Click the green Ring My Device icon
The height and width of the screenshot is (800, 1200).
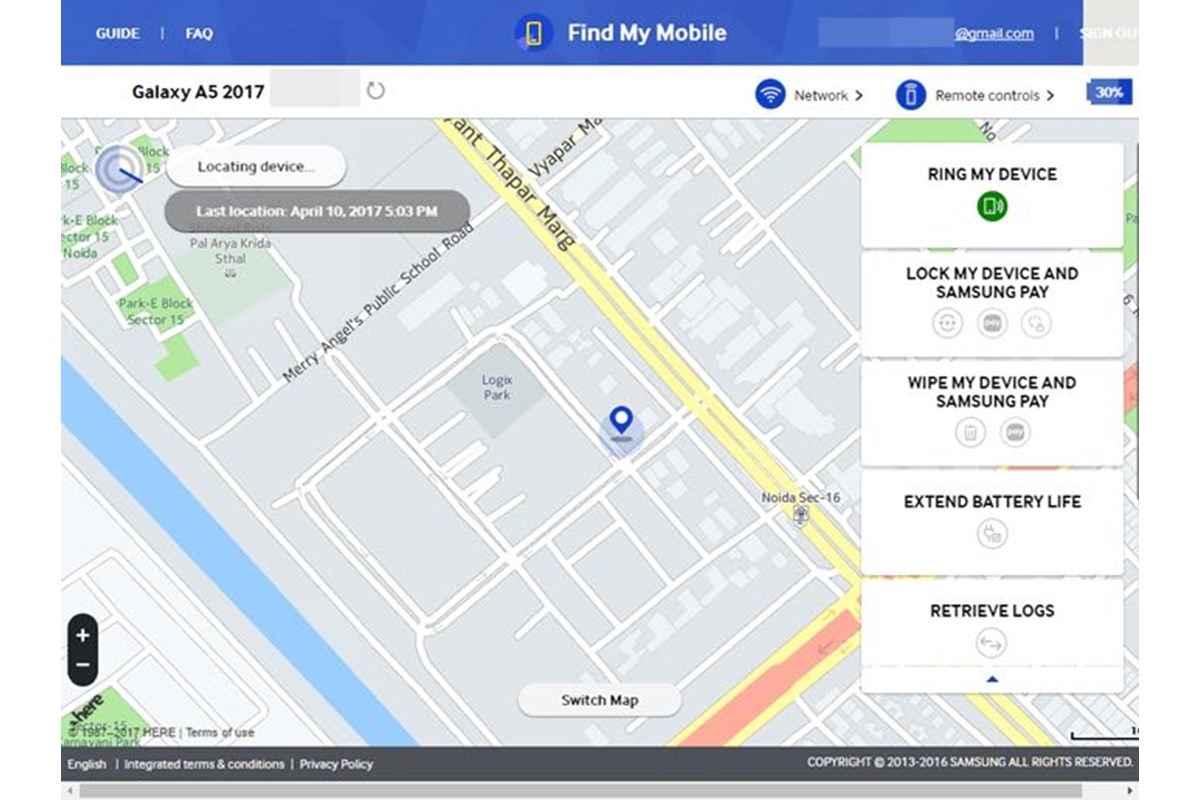click(x=992, y=207)
